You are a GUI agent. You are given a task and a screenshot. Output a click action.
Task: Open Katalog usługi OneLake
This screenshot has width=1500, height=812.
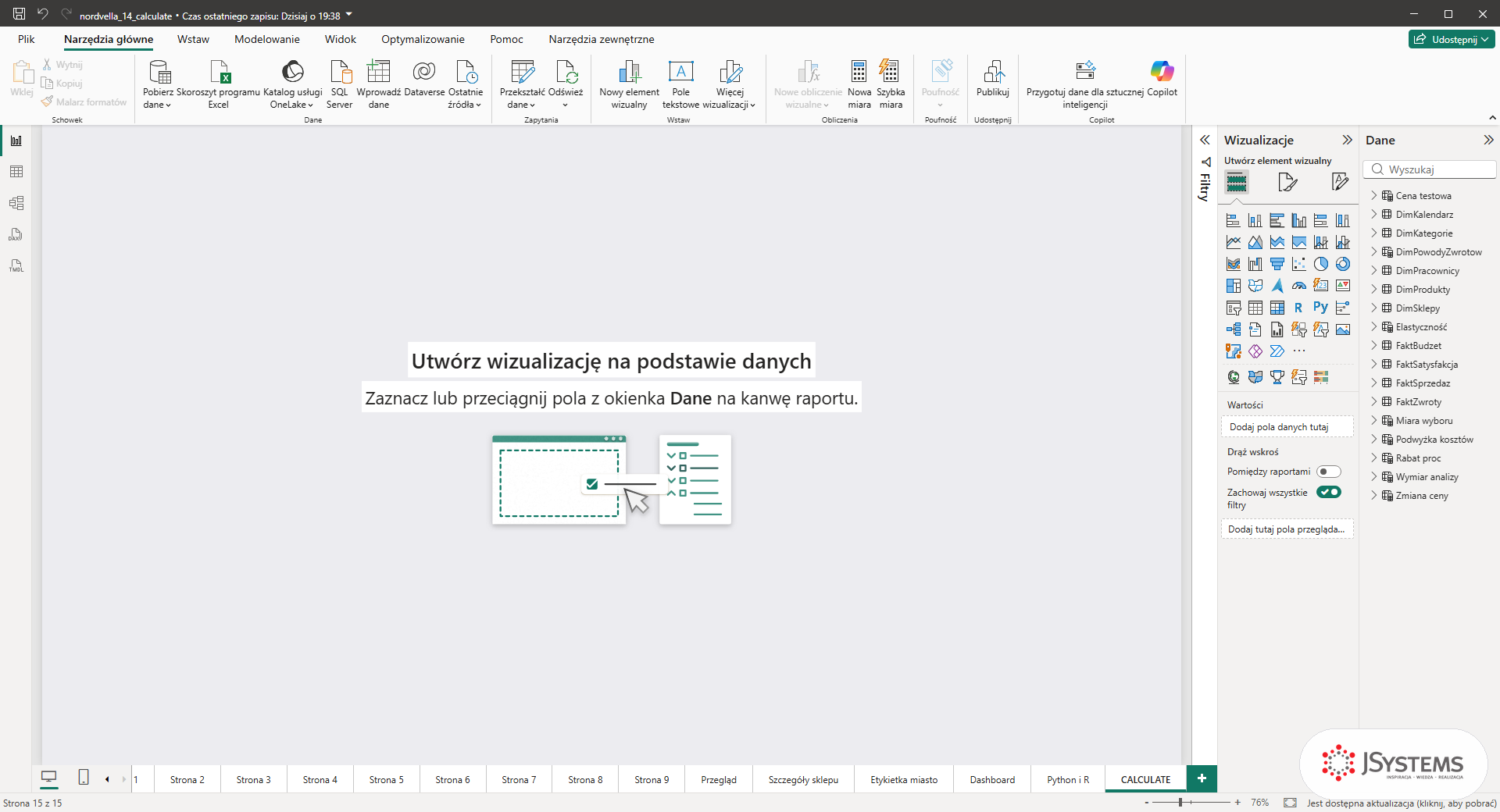(x=292, y=84)
